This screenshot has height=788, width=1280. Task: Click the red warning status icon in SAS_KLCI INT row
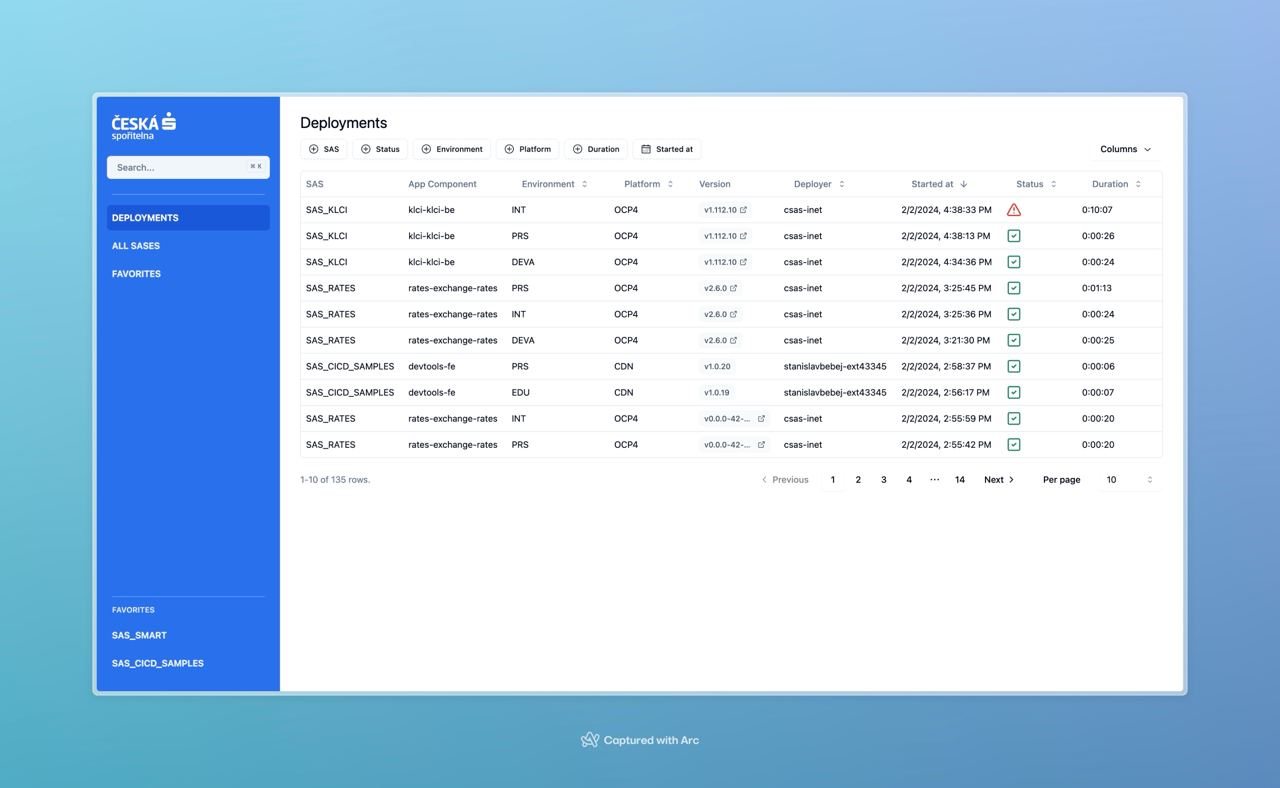(1014, 210)
